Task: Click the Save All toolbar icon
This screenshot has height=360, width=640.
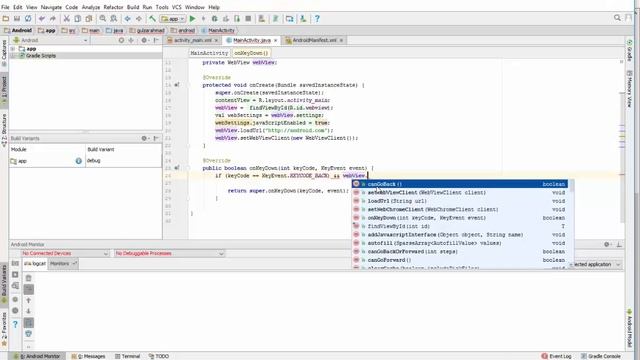Action: click(17, 19)
